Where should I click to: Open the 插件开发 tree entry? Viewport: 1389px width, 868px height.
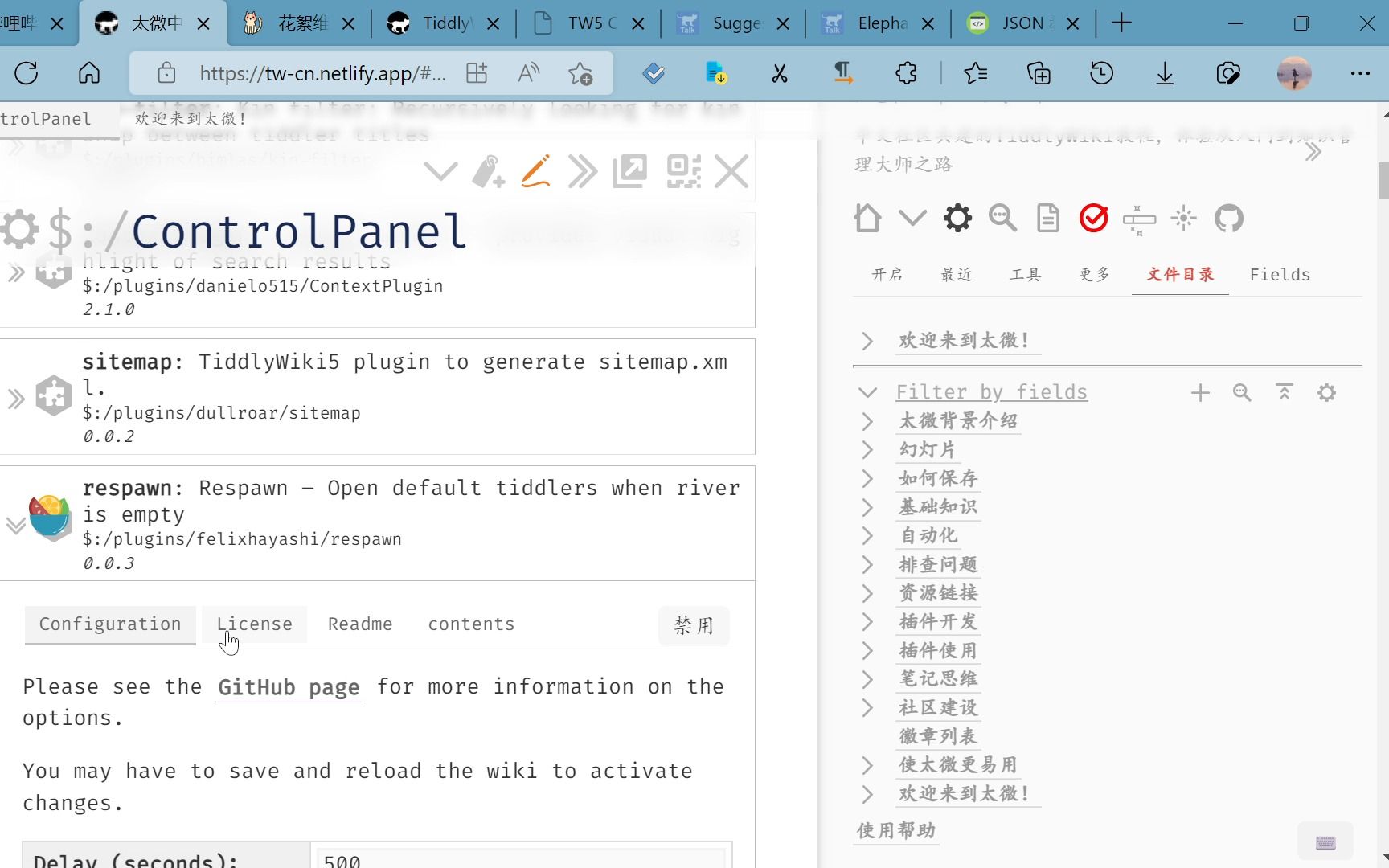938,621
